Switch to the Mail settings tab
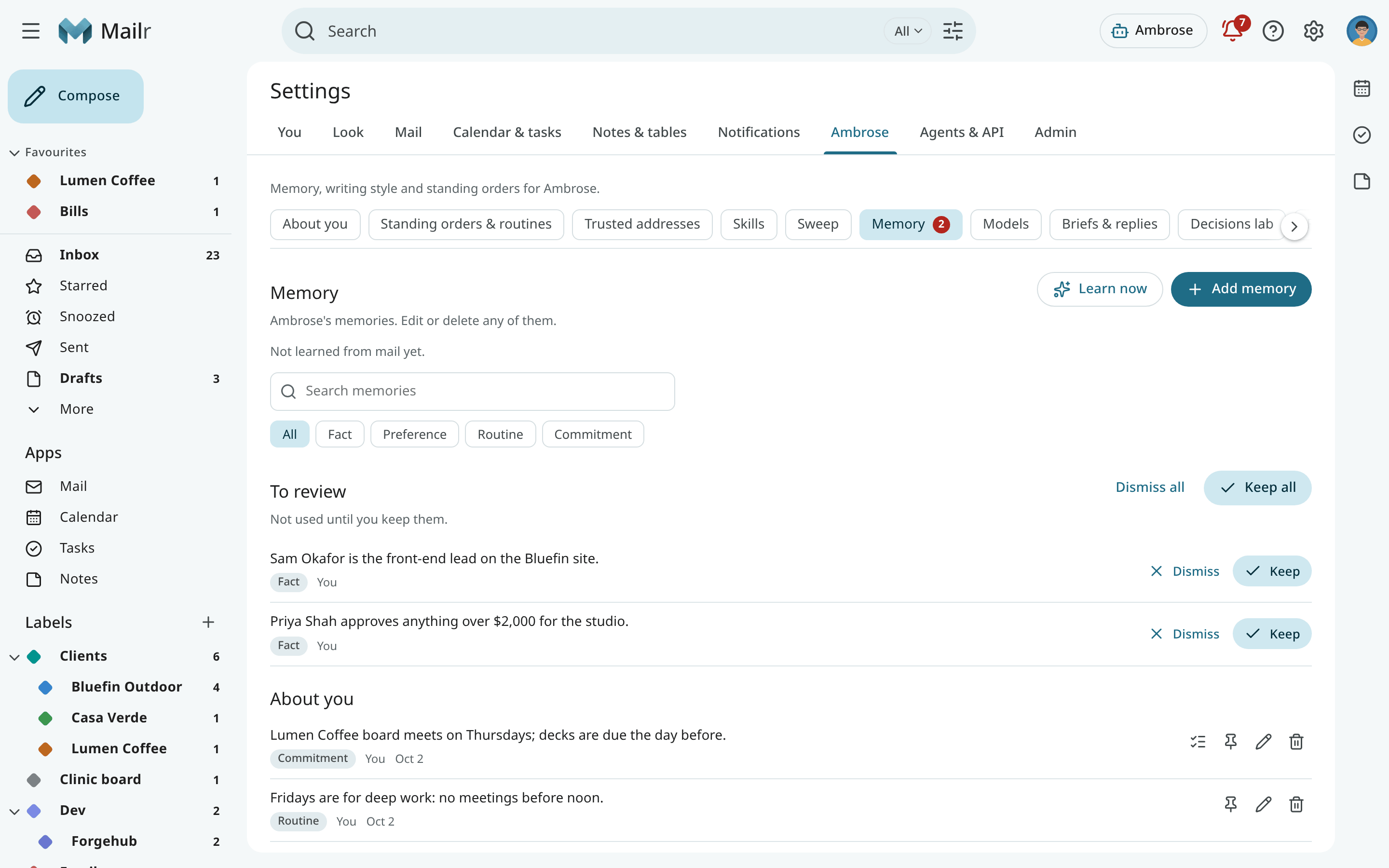1389x868 pixels. point(408,132)
